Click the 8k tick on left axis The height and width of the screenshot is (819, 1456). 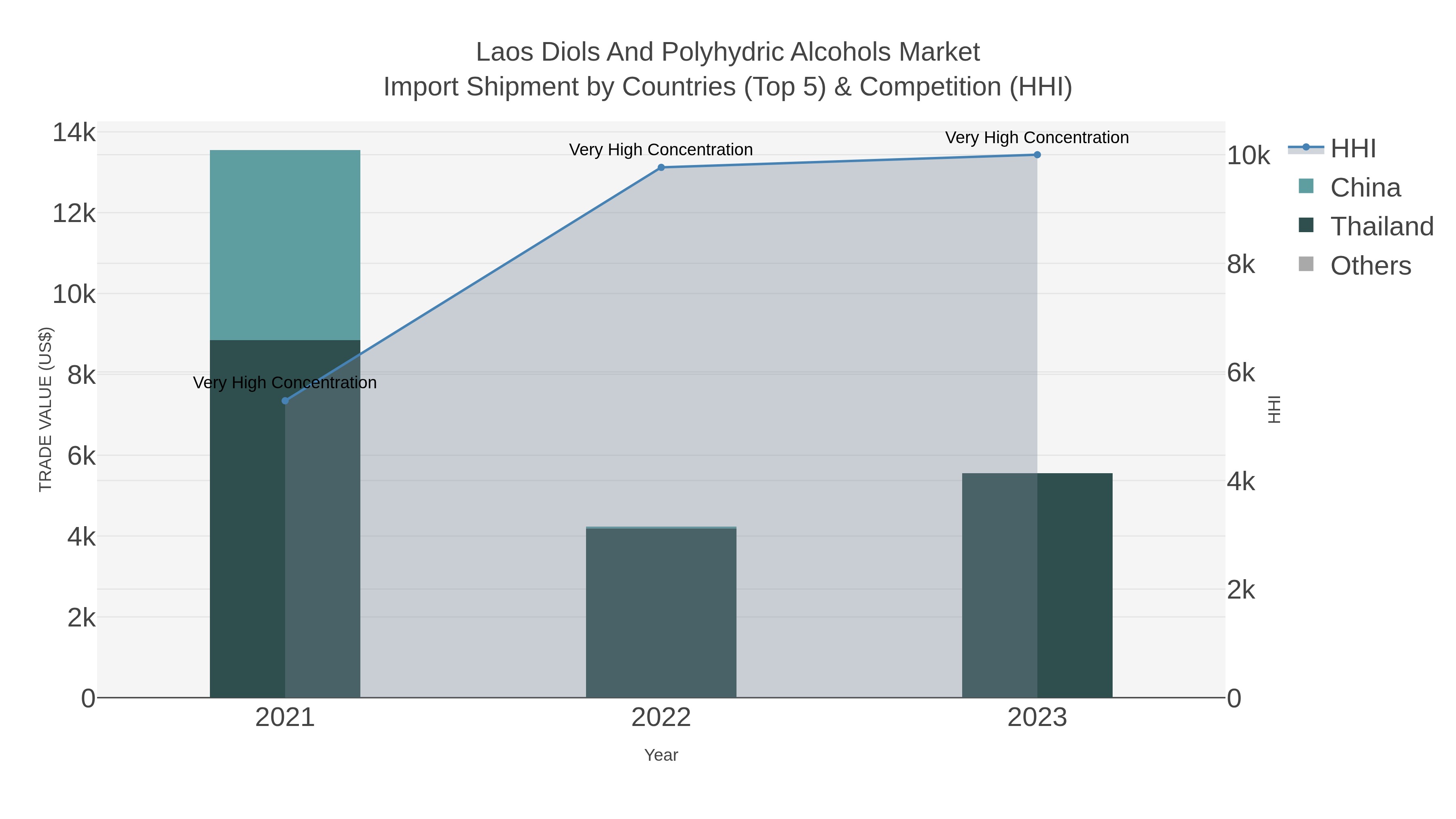point(81,375)
